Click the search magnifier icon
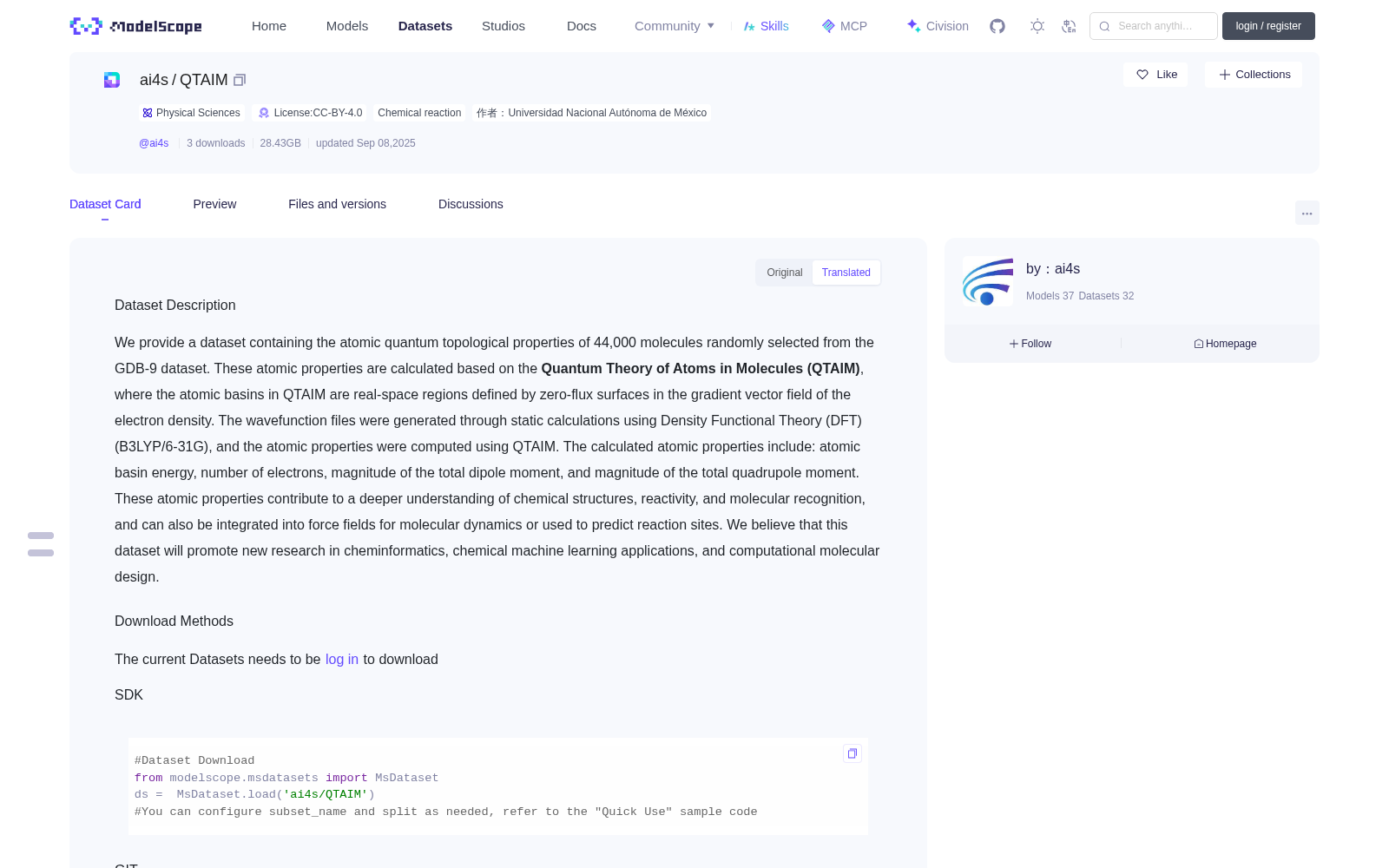 click(1105, 26)
